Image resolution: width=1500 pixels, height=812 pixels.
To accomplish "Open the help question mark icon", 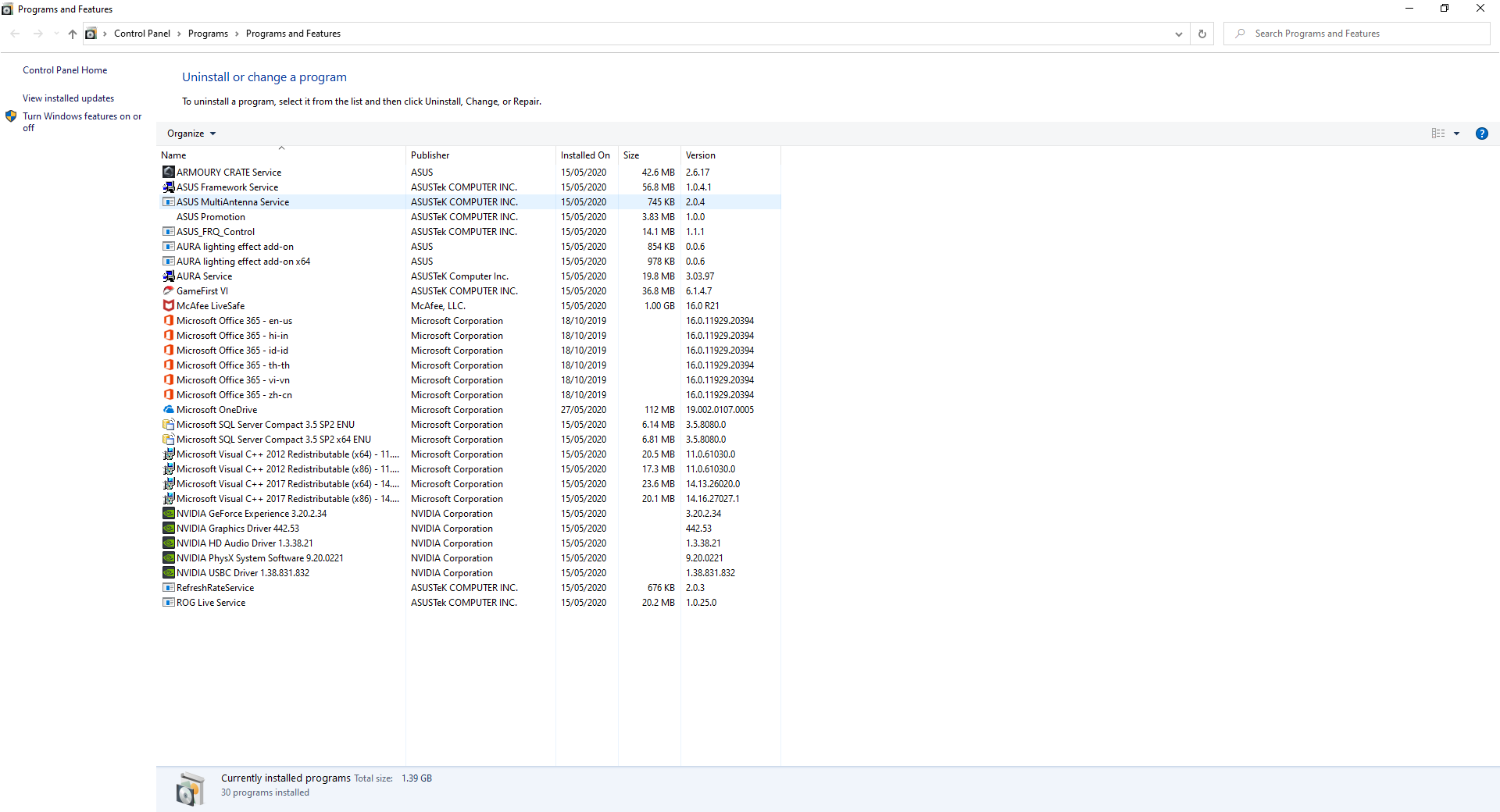I will click(1481, 134).
